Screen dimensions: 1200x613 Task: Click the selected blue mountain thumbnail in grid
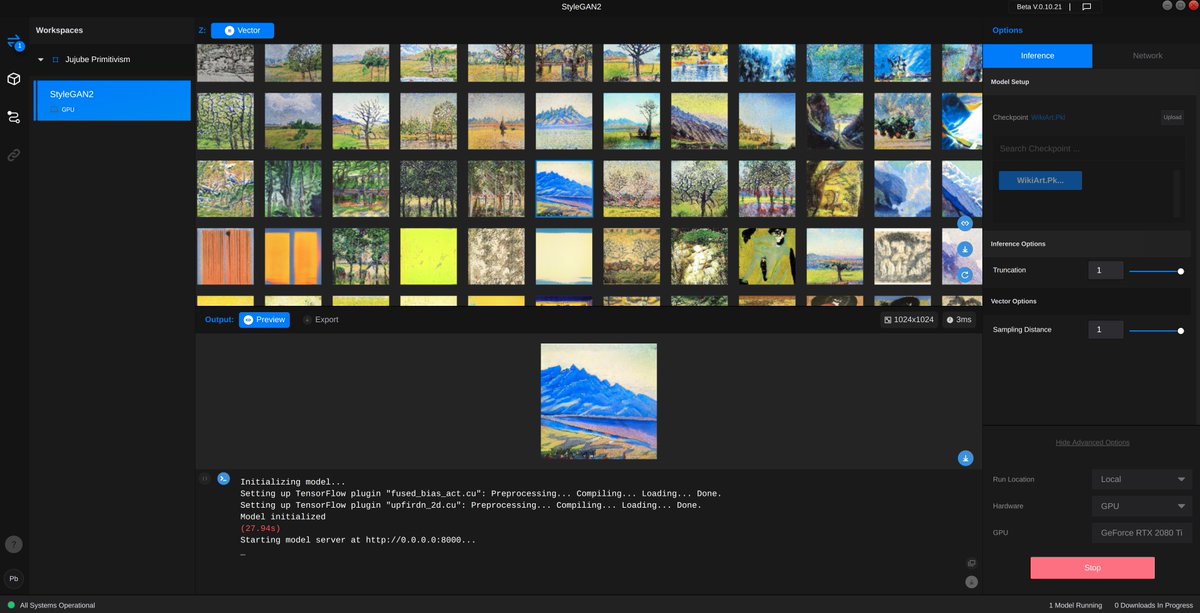point(564,189)
